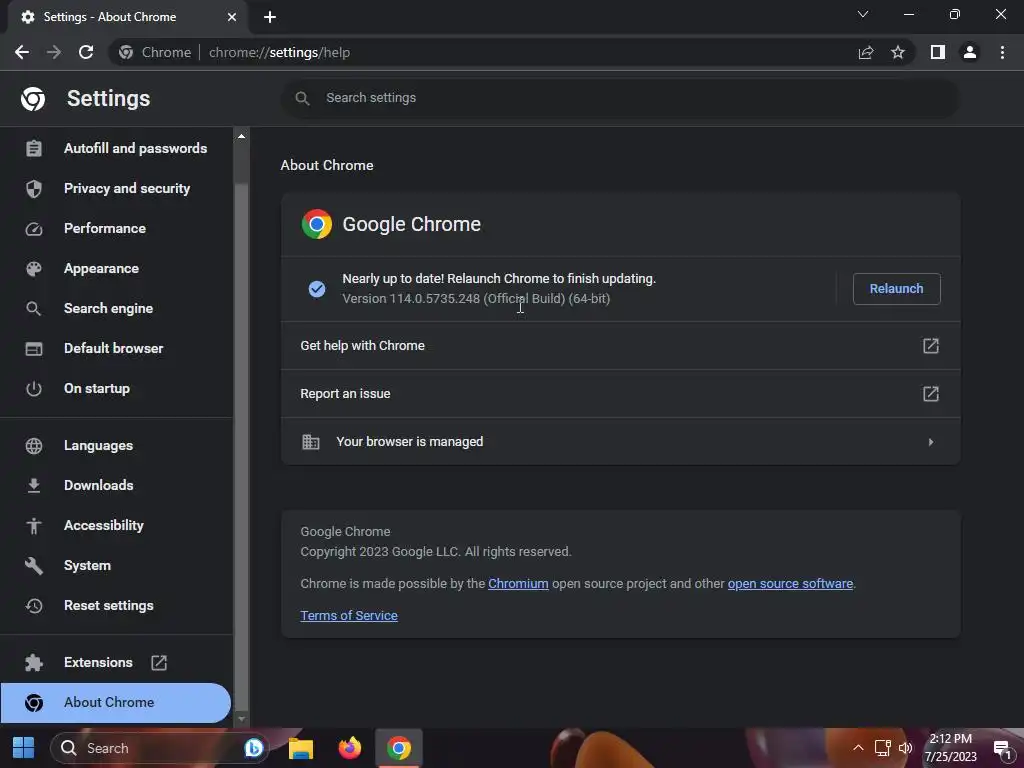Open Get help with Chrome external link icon
Image resolution: width=1024 pixels, height=768 pixels.
coord(931,345)
